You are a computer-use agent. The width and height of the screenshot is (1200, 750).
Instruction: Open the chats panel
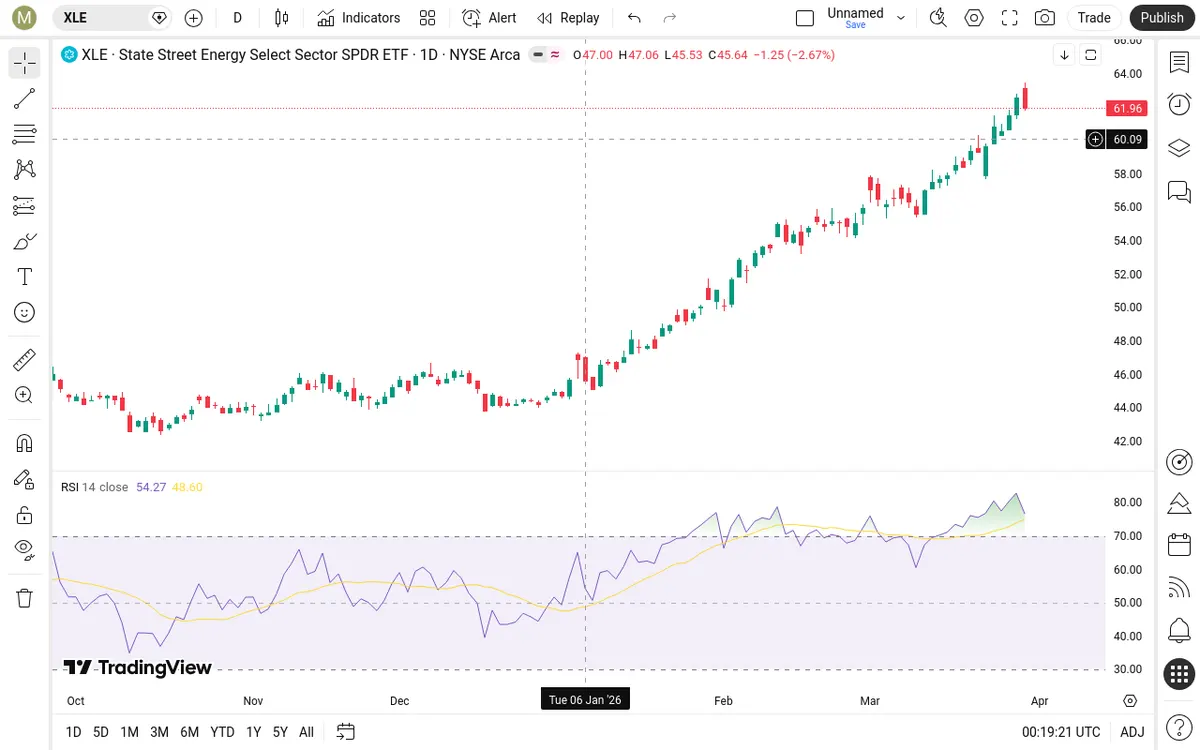(1179, 191)
